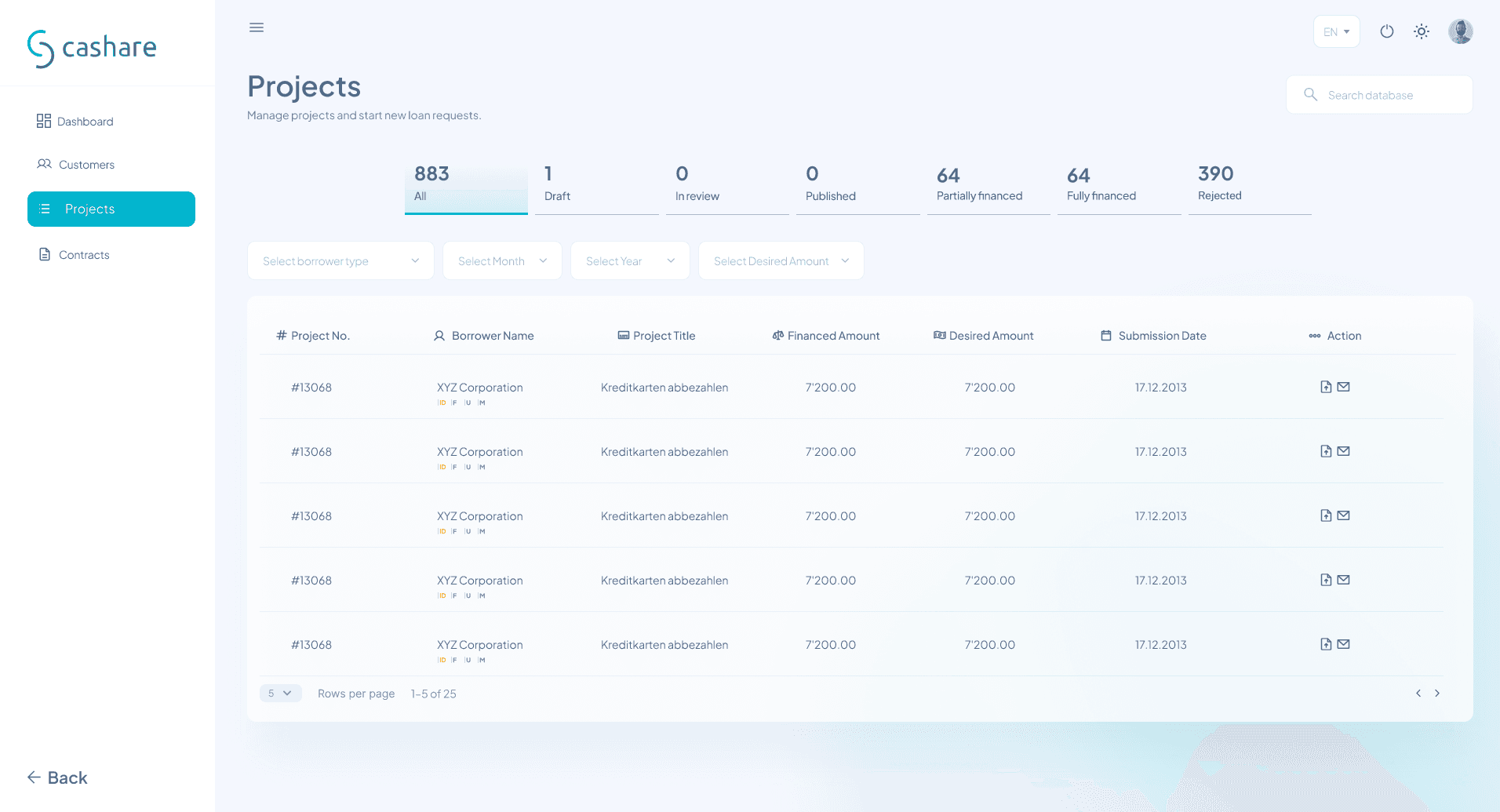Viewport: 1500px width, 812px height.
Task: Open the EN language dropdown
Action: click(x=1337, y=32)
